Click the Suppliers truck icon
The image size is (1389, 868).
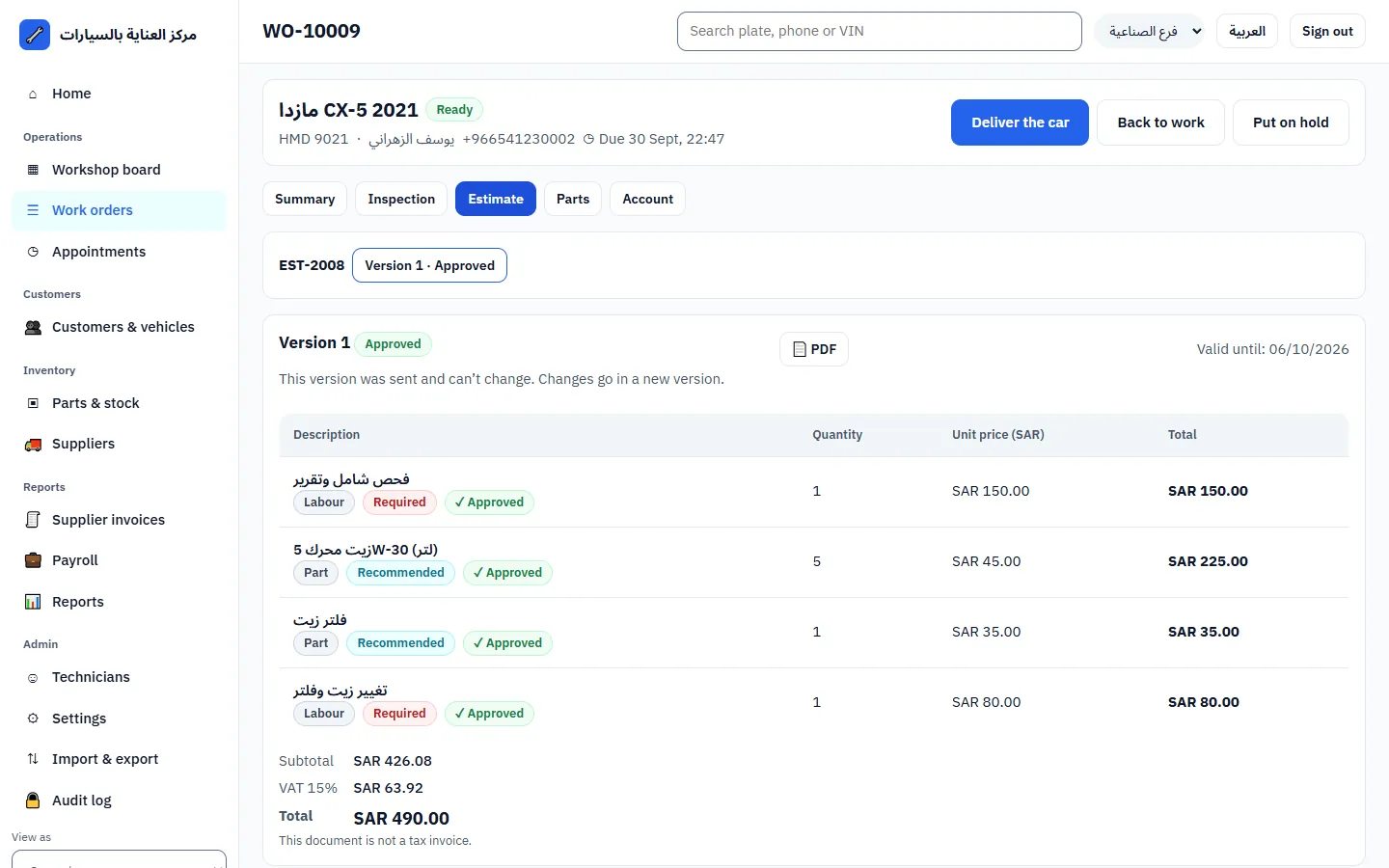pos(33,444)
